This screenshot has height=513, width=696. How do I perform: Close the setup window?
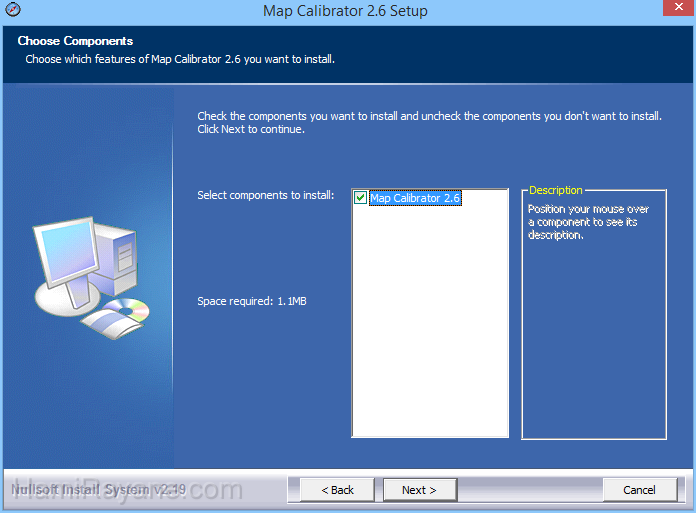coord(679,8)
